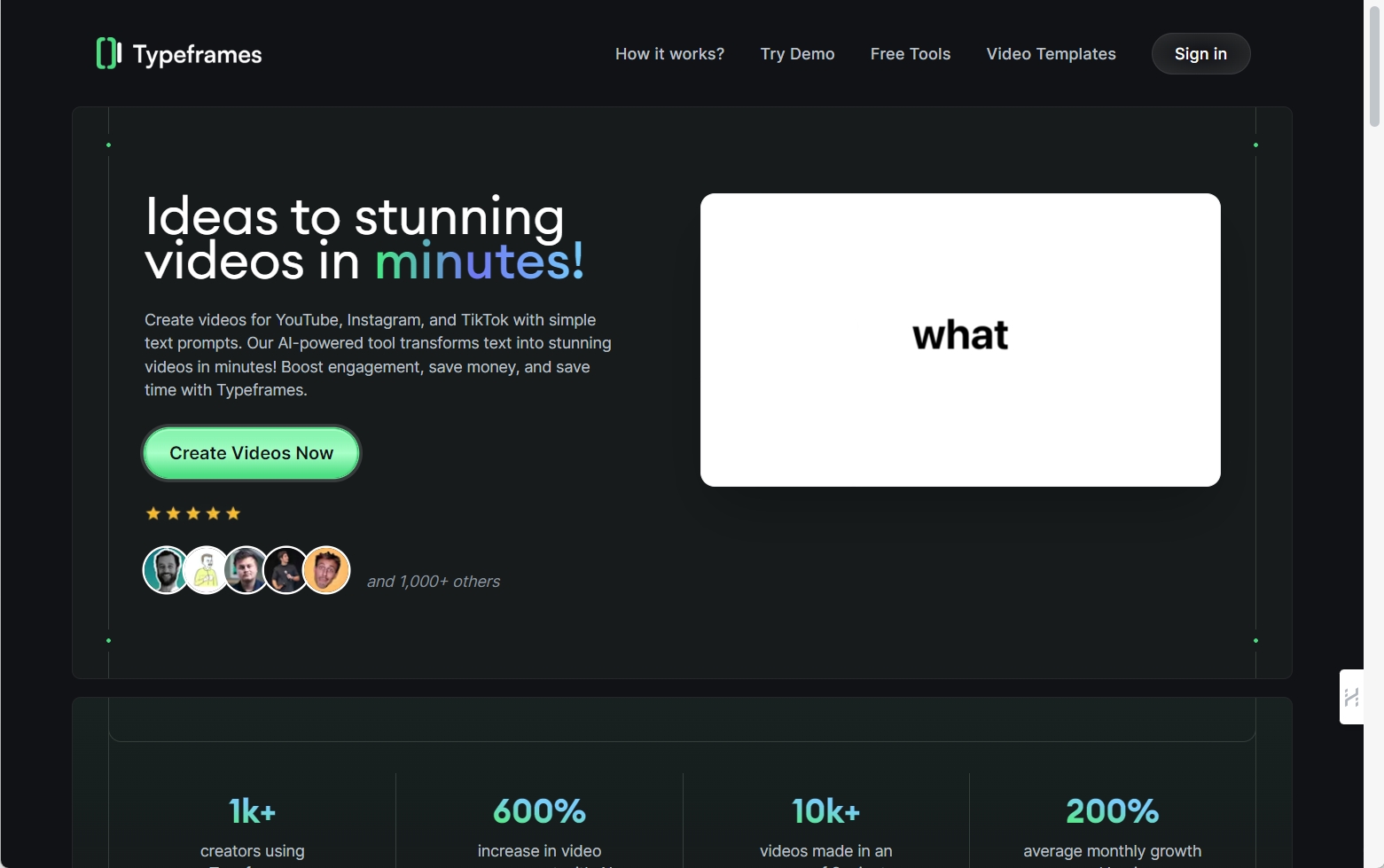Click the "creators using" caption
1384x868 pixels.
(x=253, y=851)
